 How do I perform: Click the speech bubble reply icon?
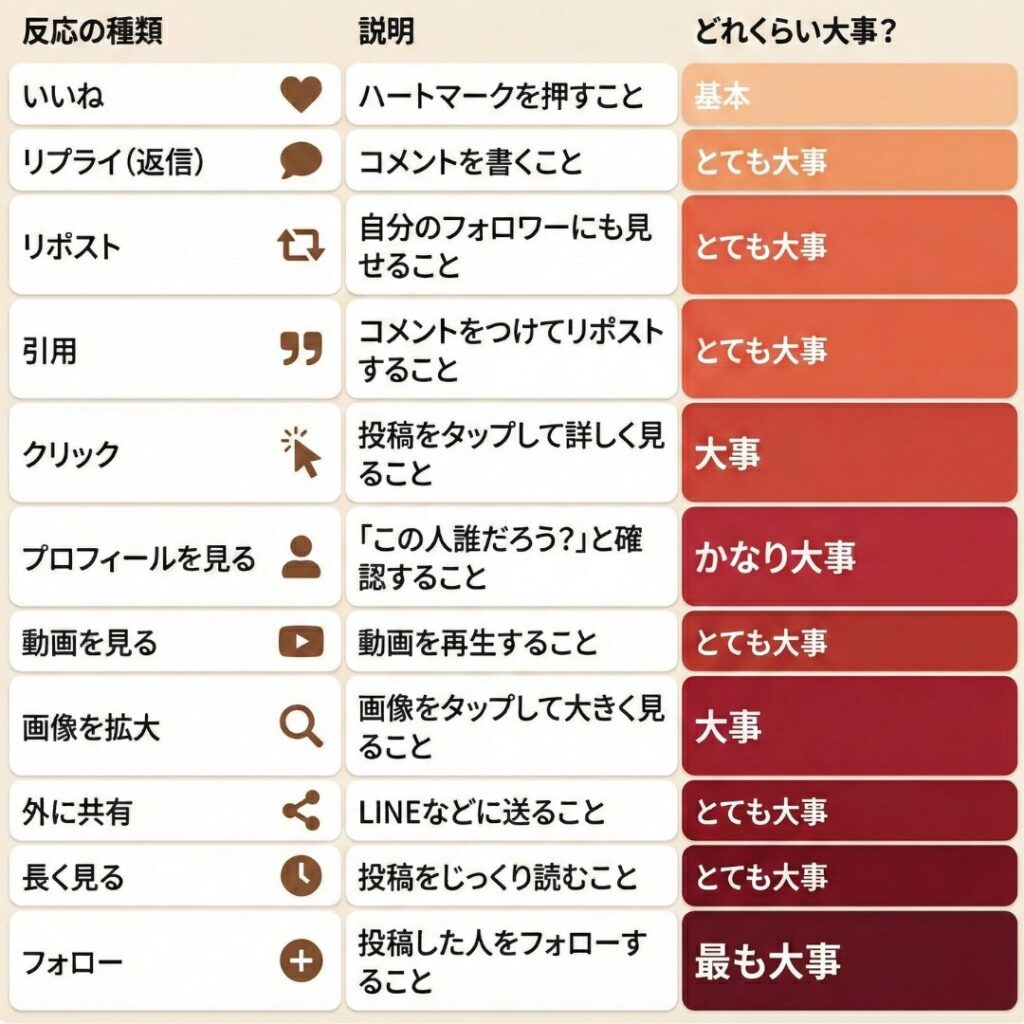tap(300, 160)
